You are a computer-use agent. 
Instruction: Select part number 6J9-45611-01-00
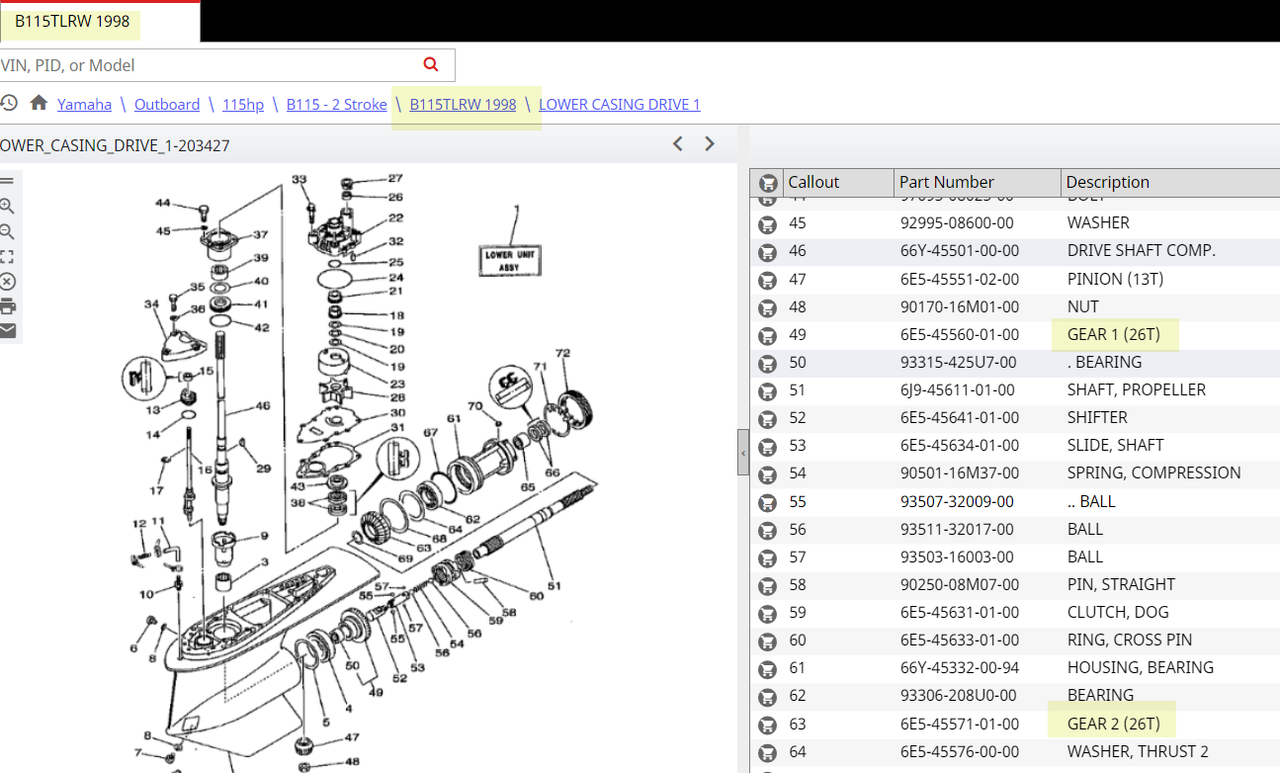point(957,390)
